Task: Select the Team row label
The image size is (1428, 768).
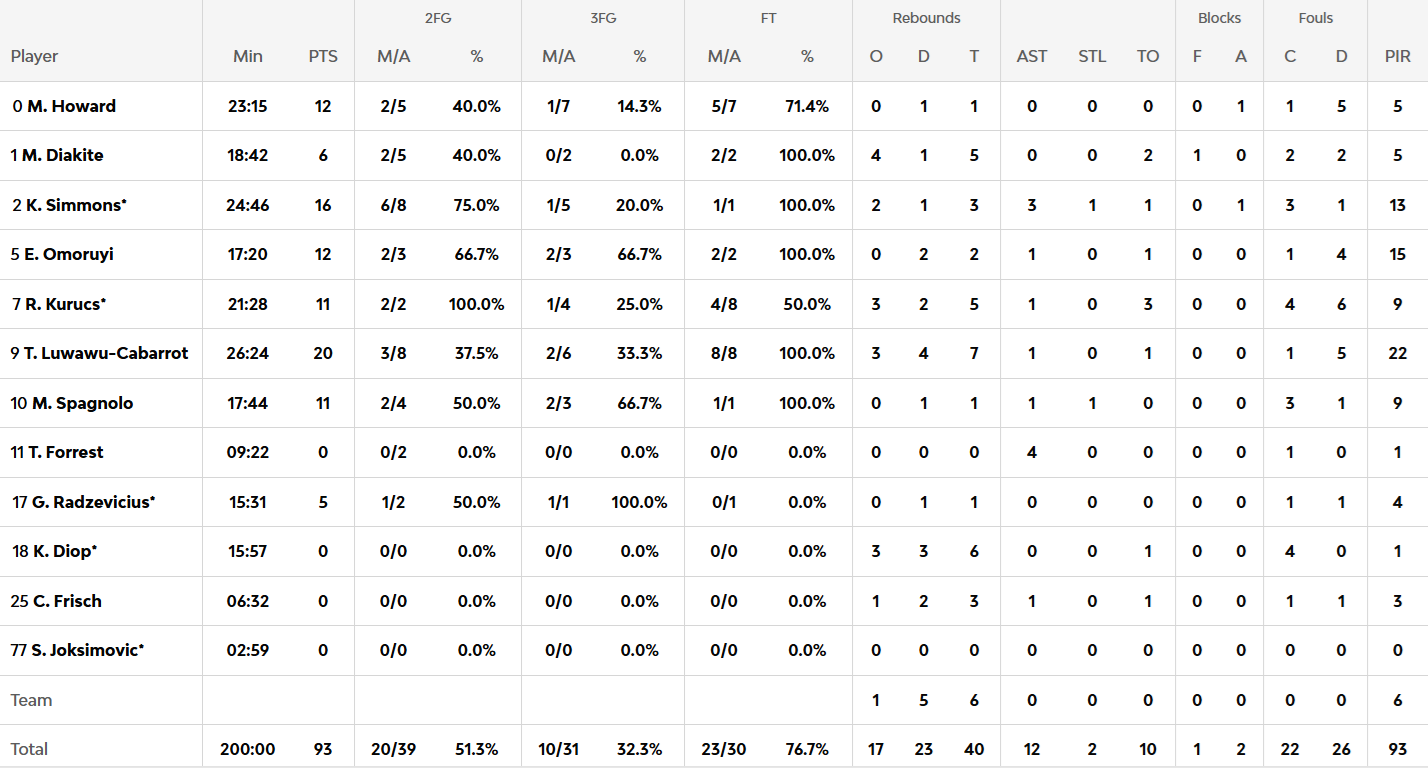Action: [31, 700]
